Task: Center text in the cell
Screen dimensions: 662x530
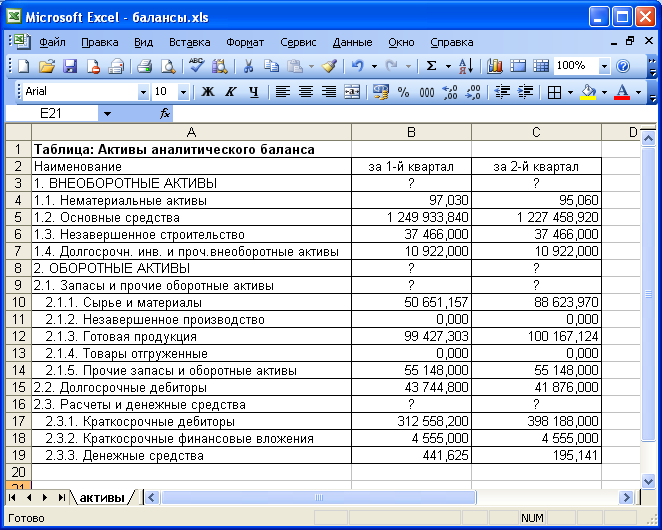Action: click(x=306, y=92)
